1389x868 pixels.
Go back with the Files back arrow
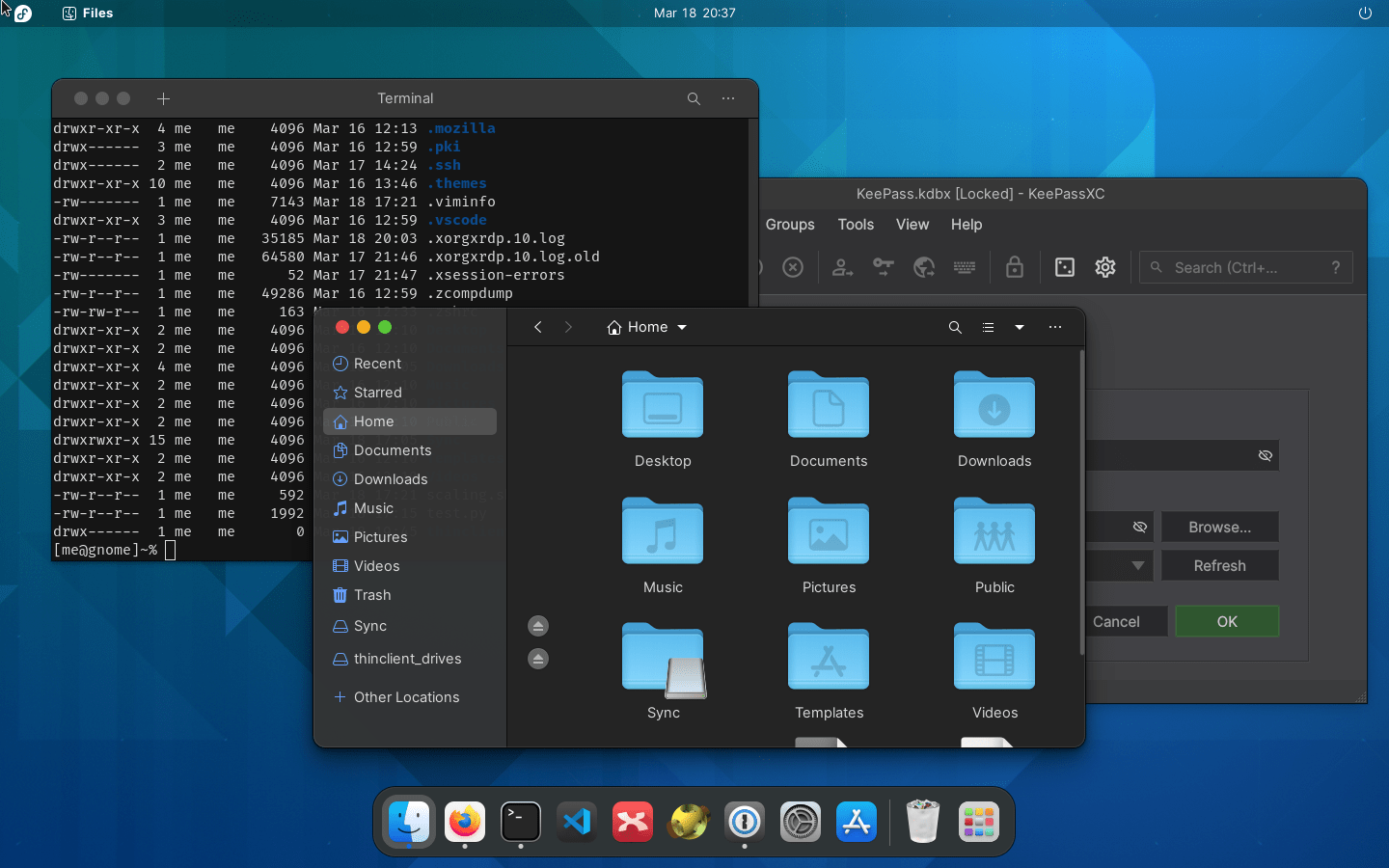538,327
